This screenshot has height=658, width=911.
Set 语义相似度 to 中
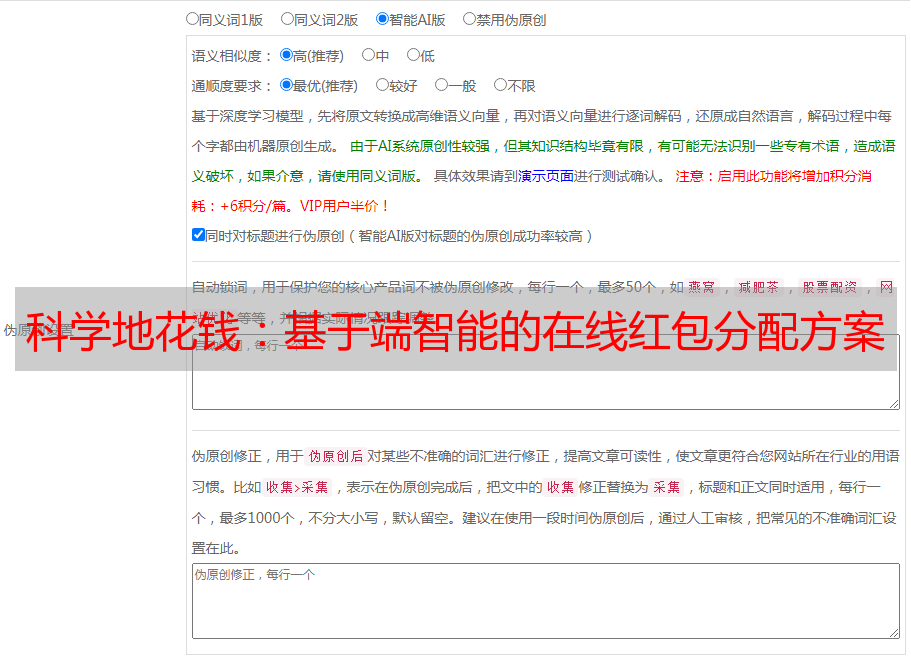368,55
